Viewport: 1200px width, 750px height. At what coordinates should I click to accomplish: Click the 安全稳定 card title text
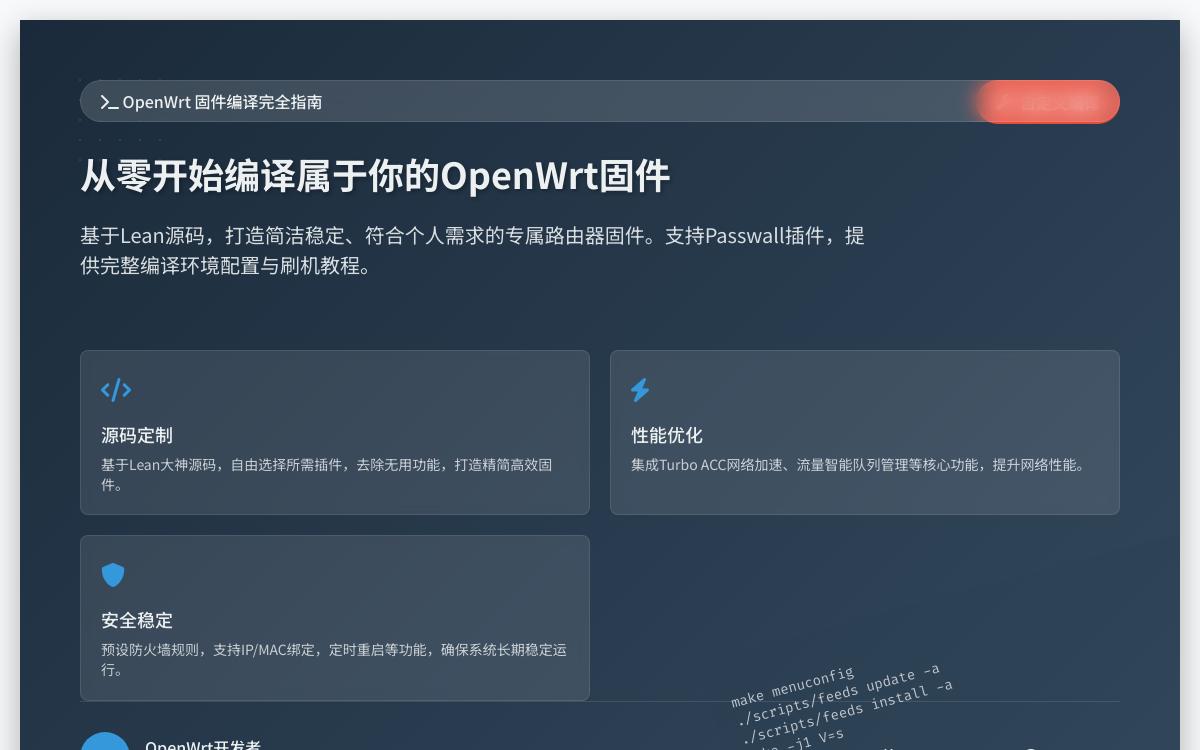pos(136,620)
